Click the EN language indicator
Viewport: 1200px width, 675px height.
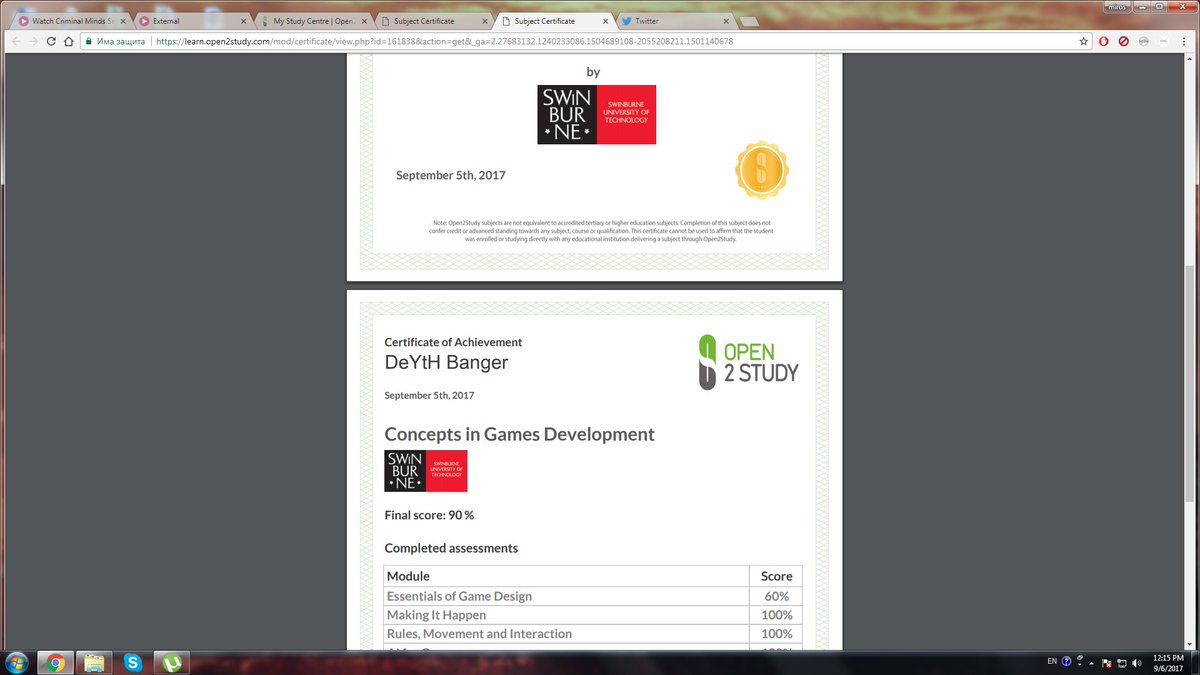pos(1051,662)
